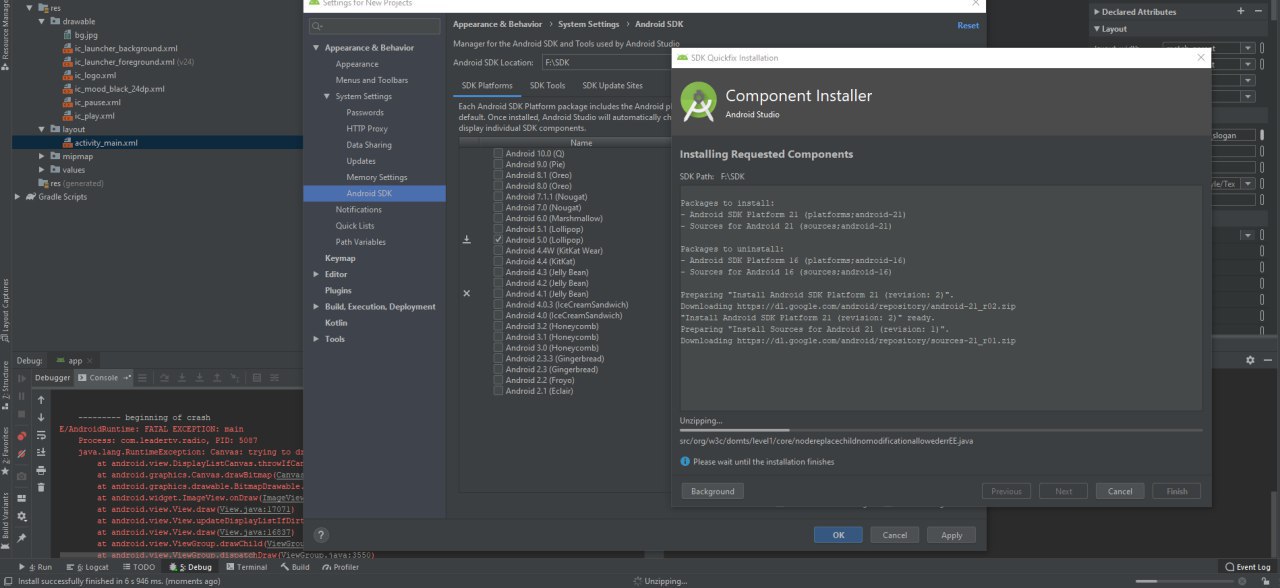This screenshot has width=1280, height=588.
Task: Click the Reset link in Settings
Action: click(x=968, y=25)
